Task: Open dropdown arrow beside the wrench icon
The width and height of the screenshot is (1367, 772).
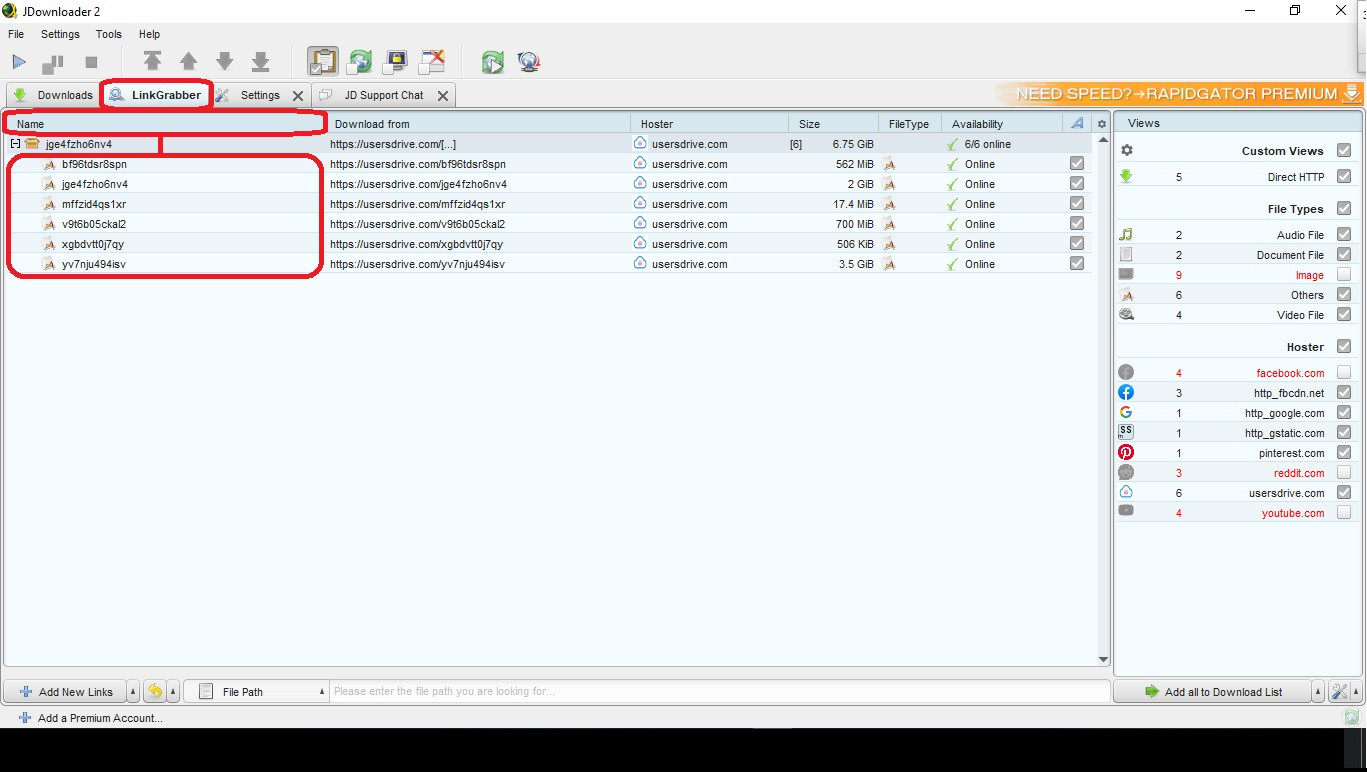Action: pos(1356,691)
